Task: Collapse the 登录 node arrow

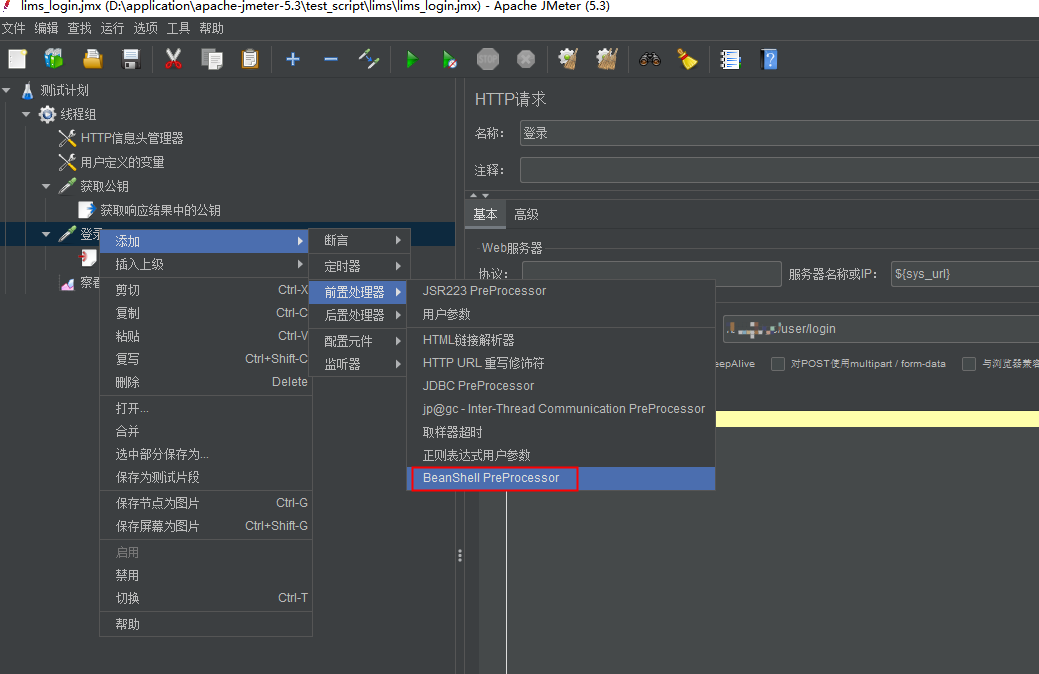Action: (x=46, y=234)
